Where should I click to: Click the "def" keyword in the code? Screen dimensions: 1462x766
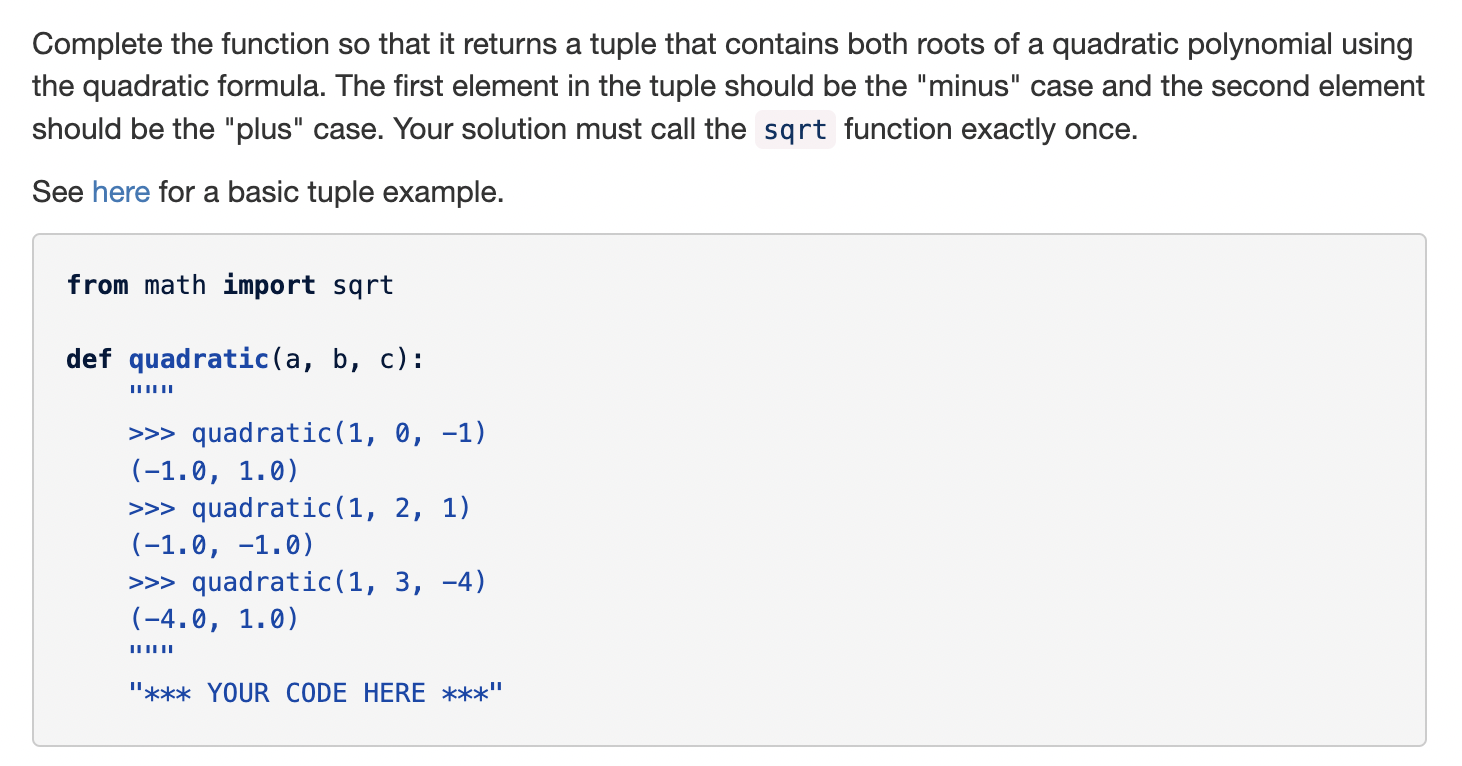point(89,359)
